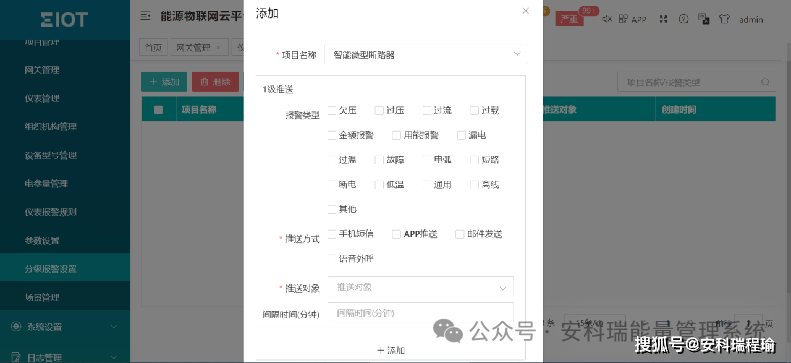Image resolution: width=791 pixels, height=363 pixels.
Task: Close the 网关管理 tab
Action: tap(218, 47)
